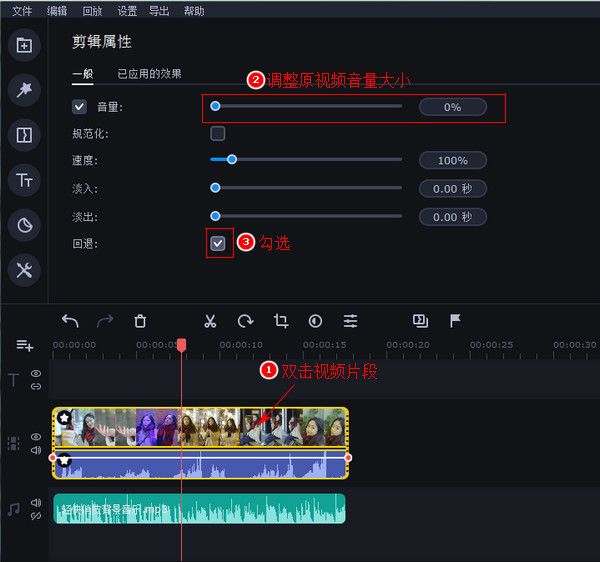Mute the video track speaker
Viewport: 600px width, 562px height.
[x=36, y=450]
